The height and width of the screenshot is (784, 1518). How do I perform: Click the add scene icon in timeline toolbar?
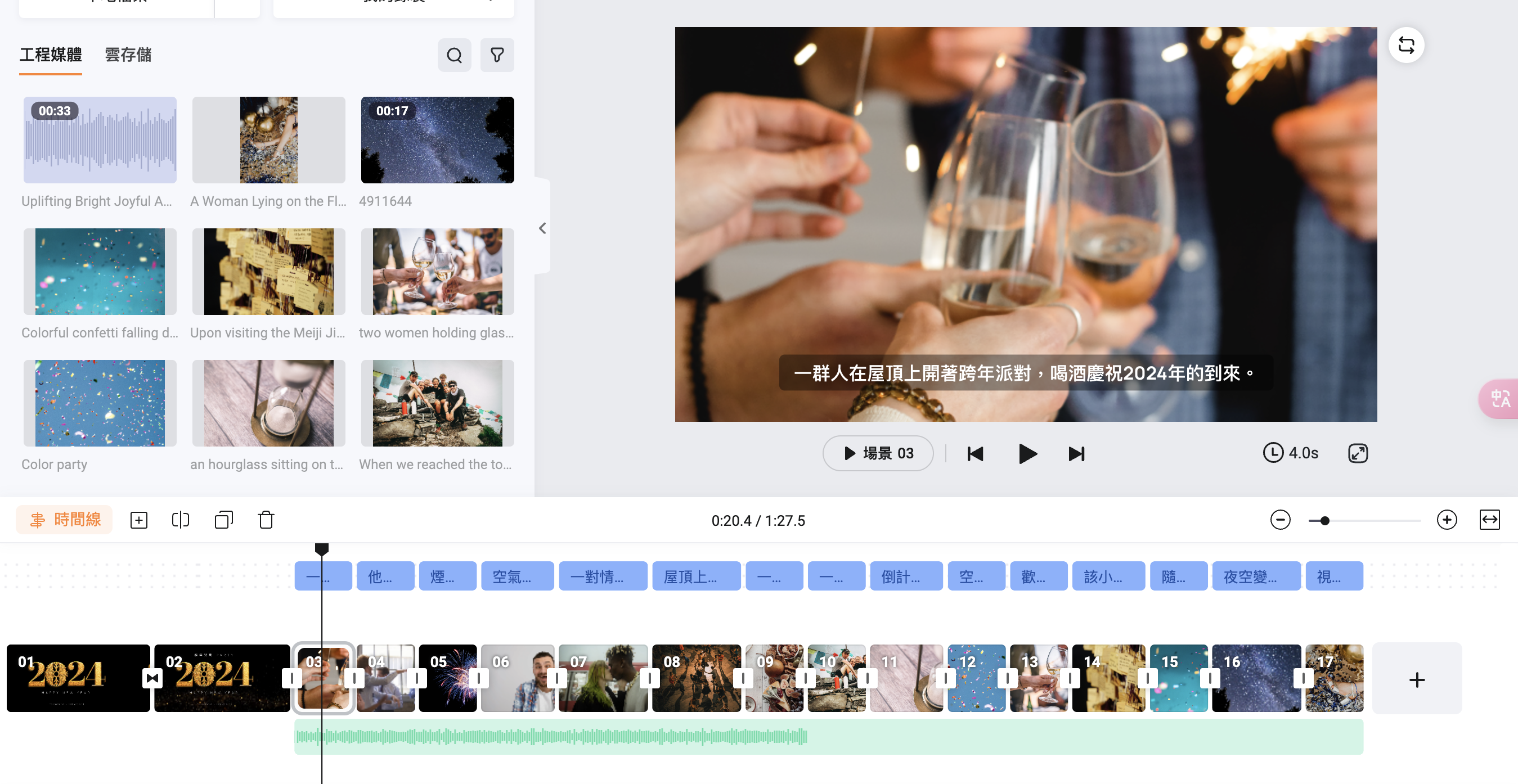139,520
